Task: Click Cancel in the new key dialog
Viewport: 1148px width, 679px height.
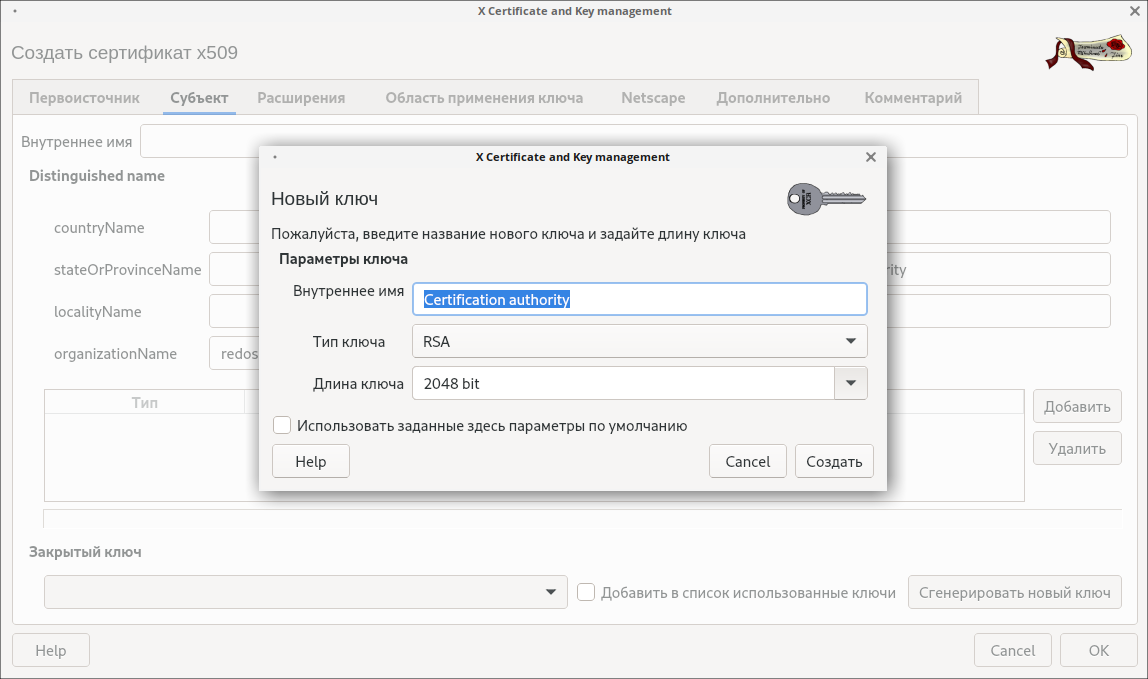Action: (x=747, y=462)
